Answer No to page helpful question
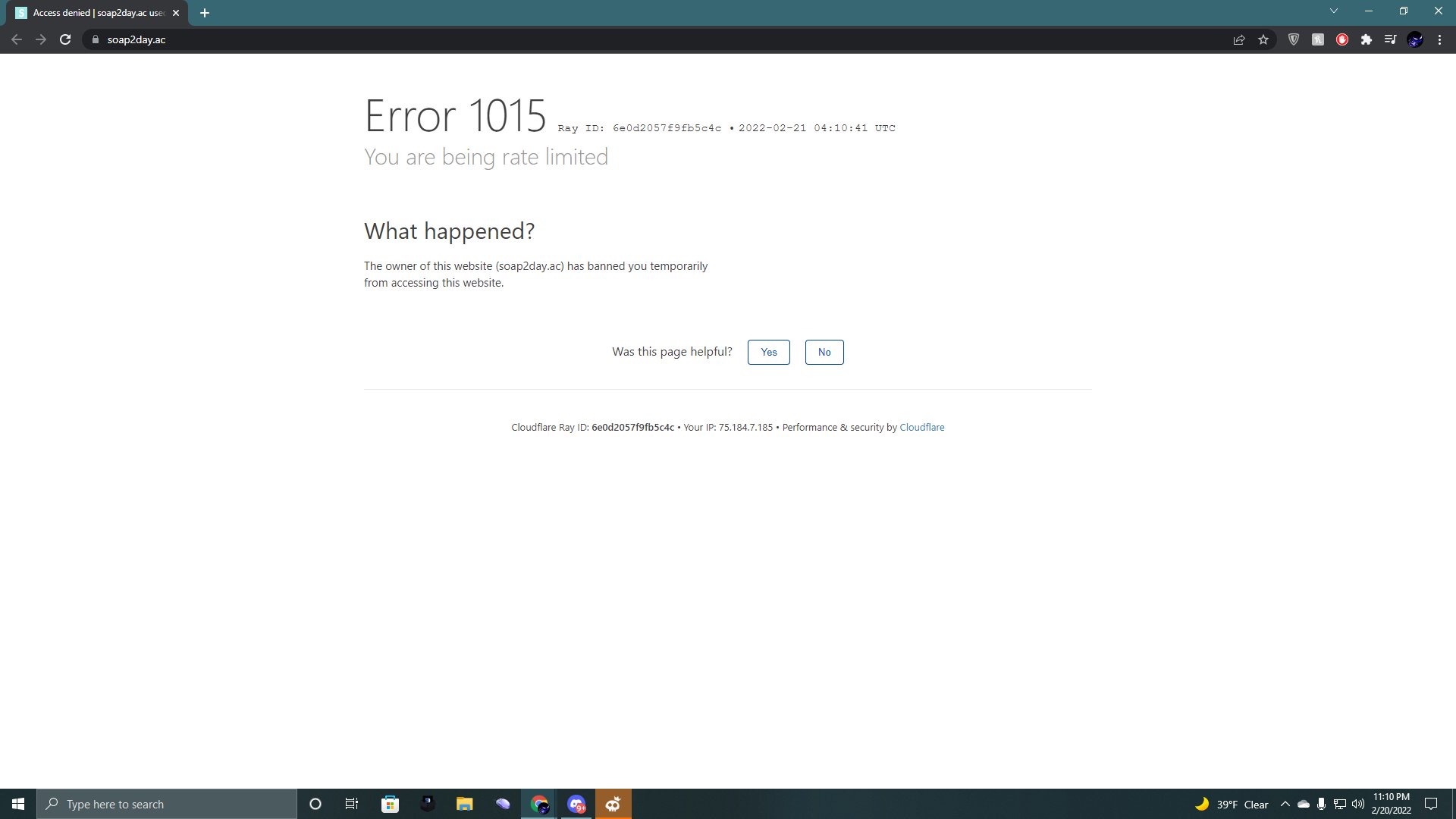This screenshot has width=1456, height=819. (824, 352)
